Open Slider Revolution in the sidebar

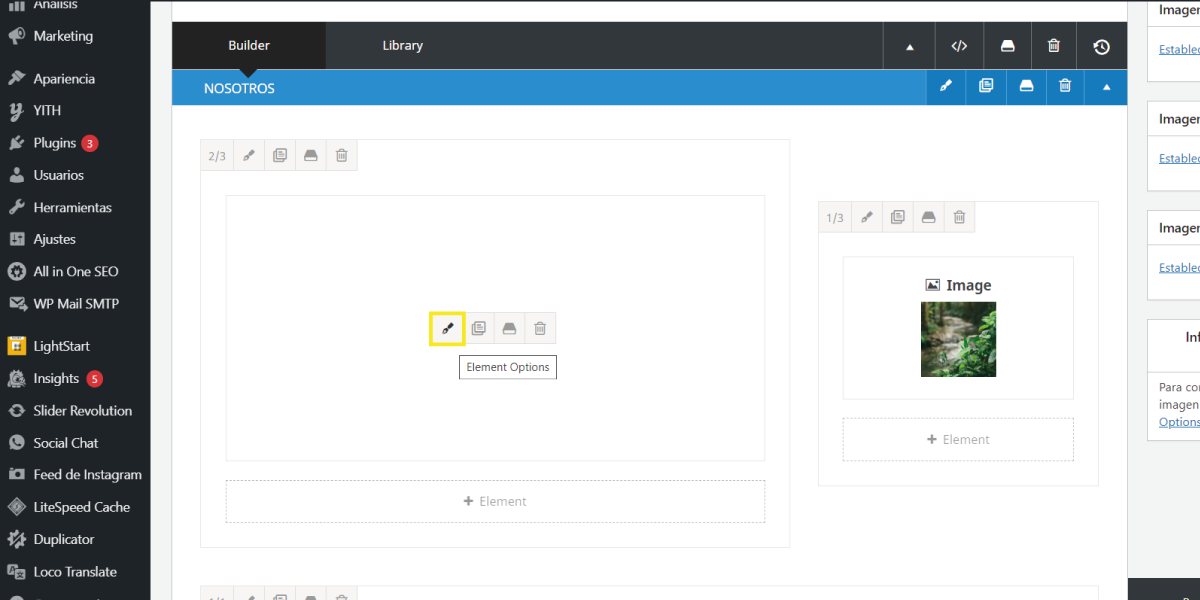tap(82, 411)
